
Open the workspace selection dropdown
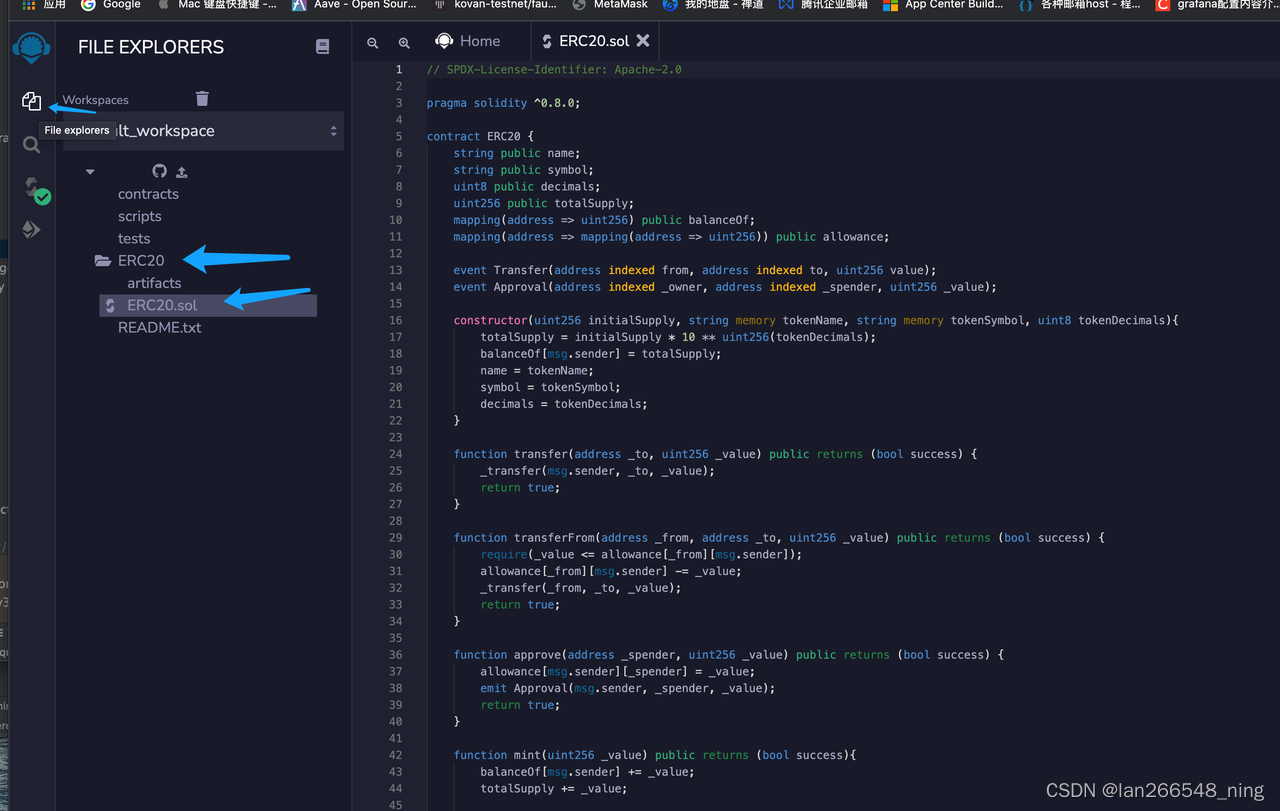click(203, 131)
